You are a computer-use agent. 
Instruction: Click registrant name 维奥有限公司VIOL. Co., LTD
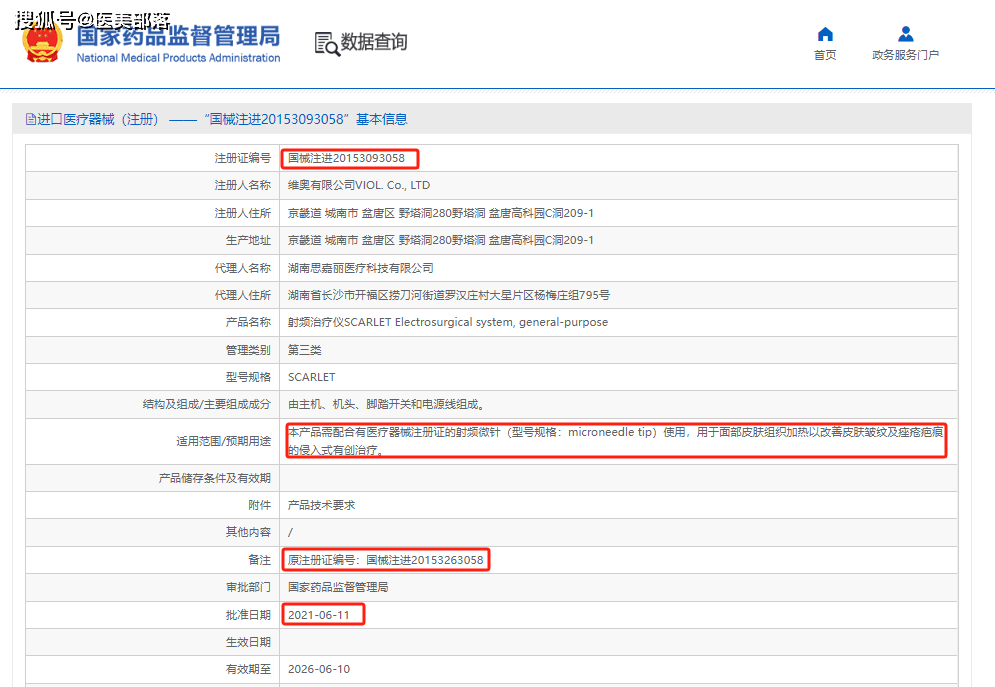359,185
